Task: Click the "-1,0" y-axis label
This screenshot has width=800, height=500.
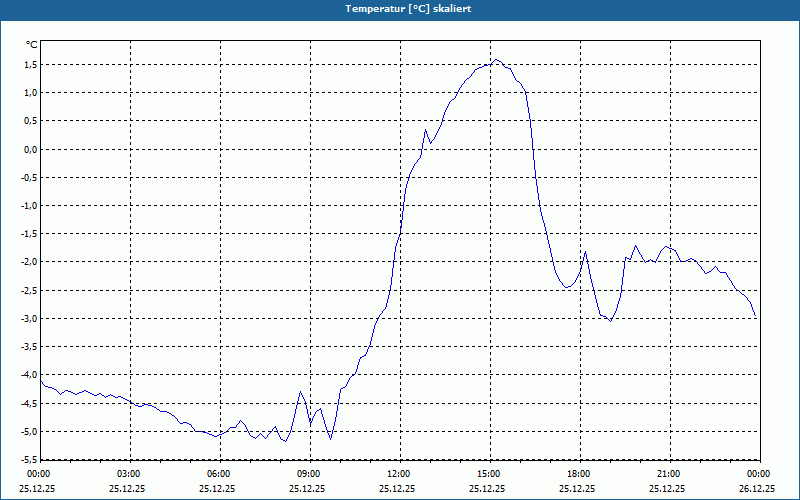Action: pos(30,206)
